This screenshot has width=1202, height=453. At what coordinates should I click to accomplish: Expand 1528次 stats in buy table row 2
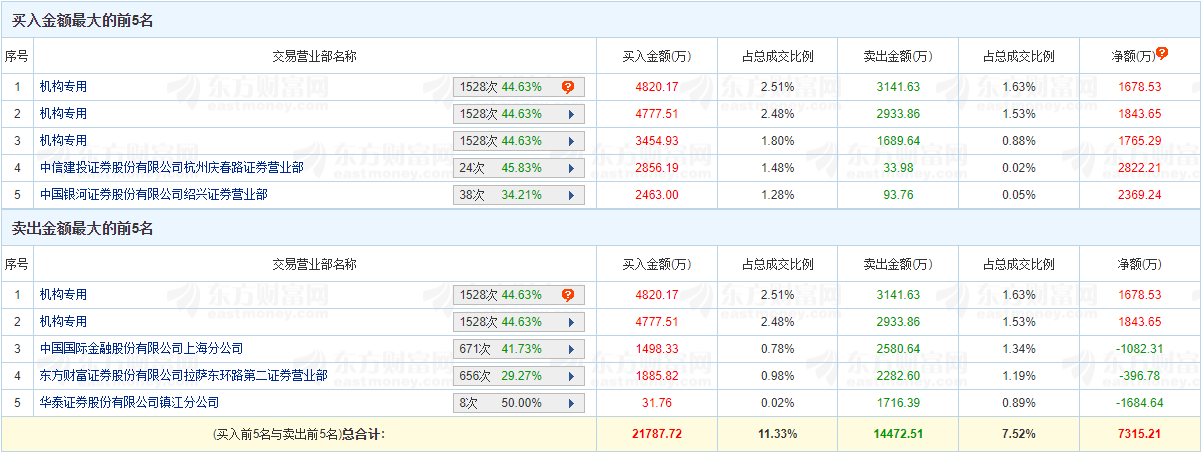[x=571, y=114]
